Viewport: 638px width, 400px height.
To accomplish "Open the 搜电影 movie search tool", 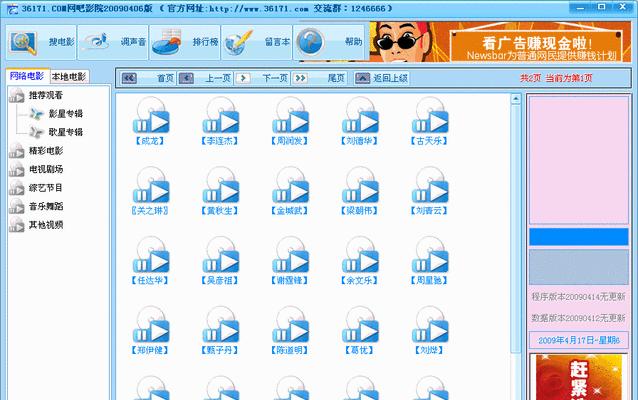I will click(41, 42).
